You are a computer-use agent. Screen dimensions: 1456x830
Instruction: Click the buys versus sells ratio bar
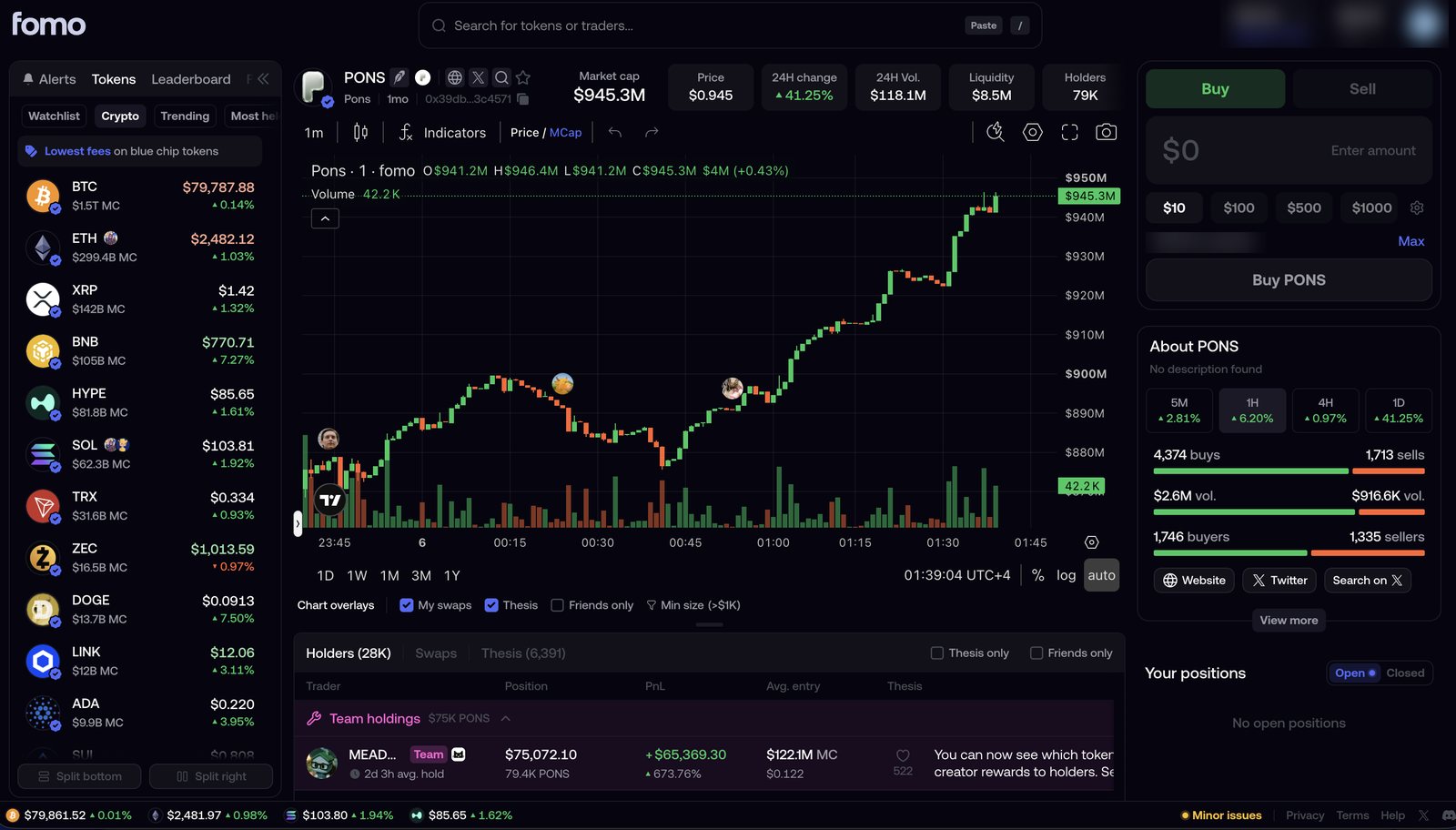coord(1289,471)
